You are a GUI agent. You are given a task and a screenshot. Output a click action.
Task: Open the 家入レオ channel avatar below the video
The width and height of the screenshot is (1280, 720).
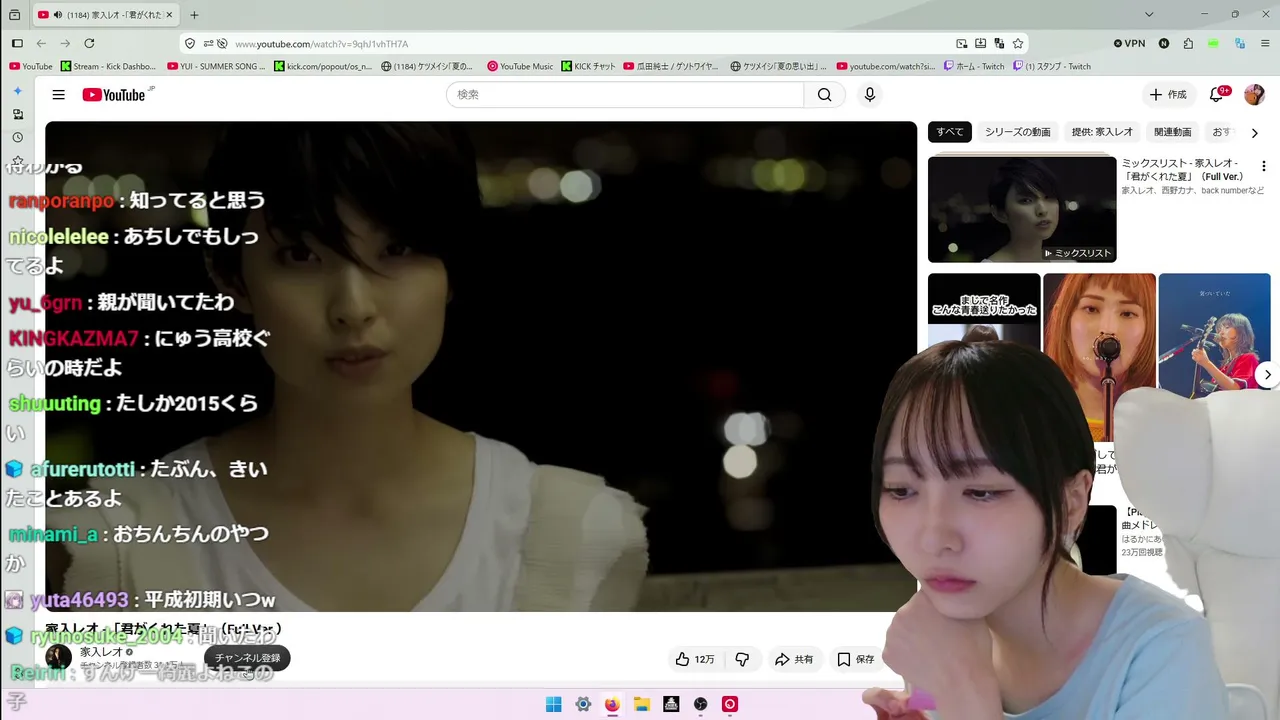(59, 657)
